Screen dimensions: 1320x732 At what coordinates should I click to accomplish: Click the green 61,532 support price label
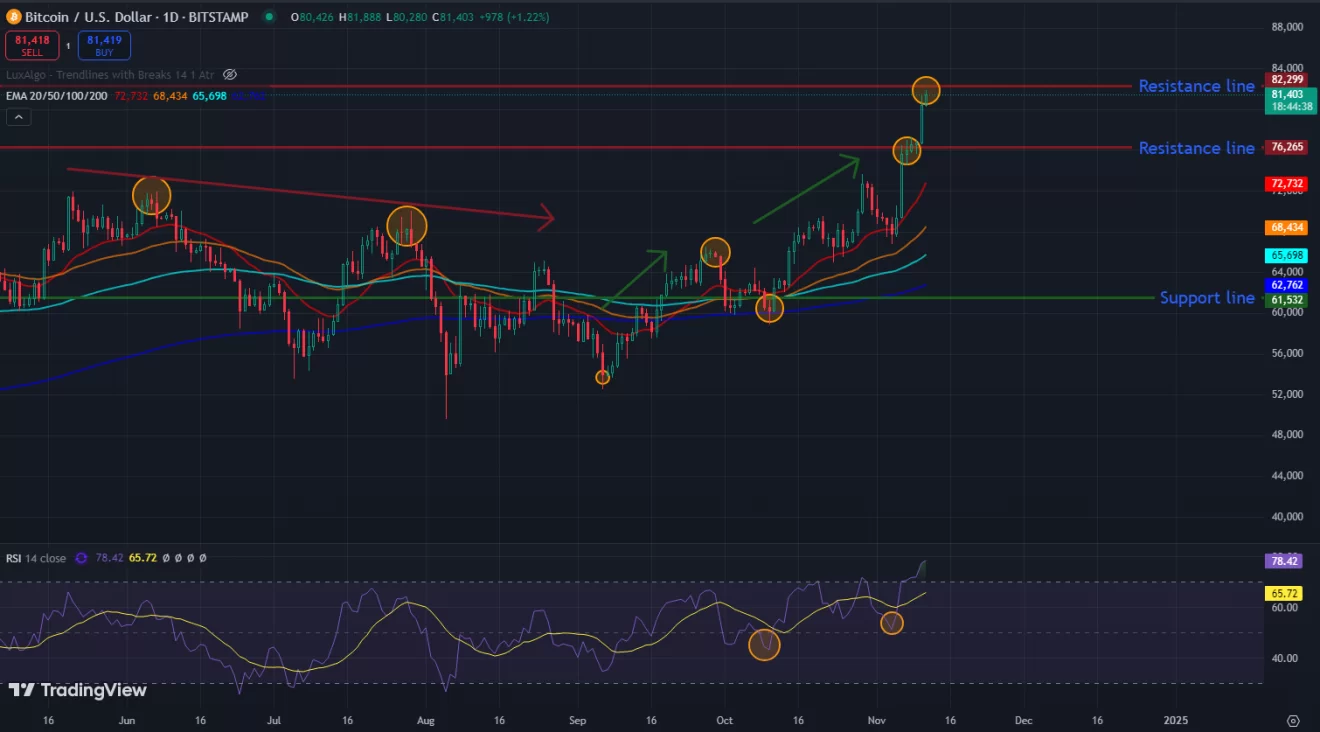click(1285, 299)
